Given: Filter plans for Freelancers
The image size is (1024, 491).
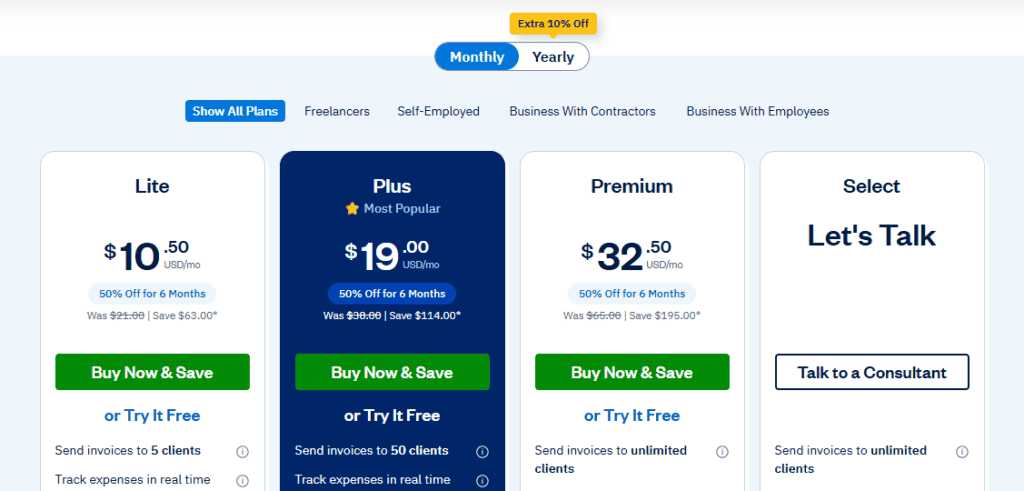Looking at the screenshot, I should 337,111.
